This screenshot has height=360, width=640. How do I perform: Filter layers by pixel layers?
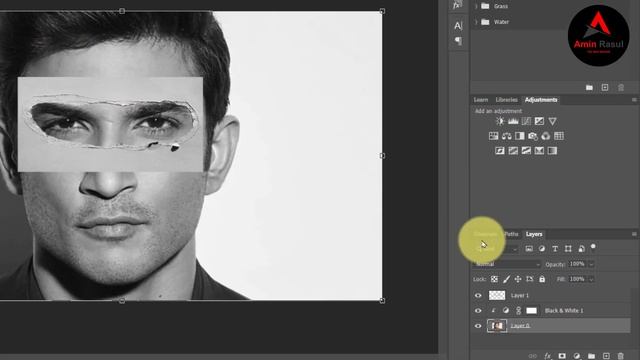coord(529,249)
